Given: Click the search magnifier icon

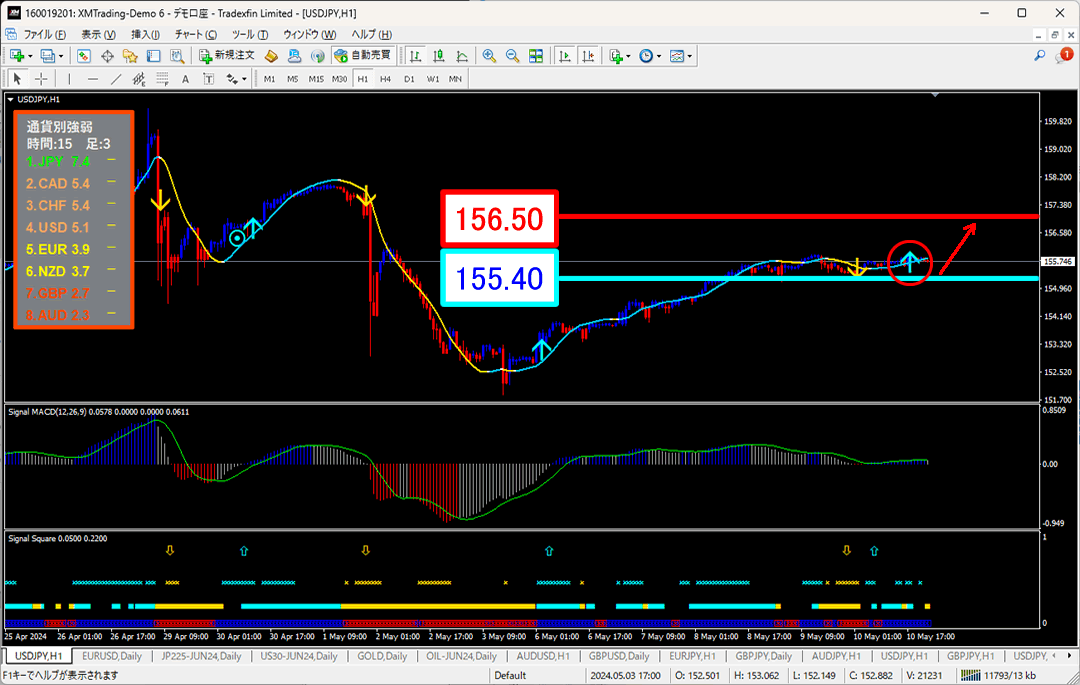Looking at the screenshot, I should pos(1039,56).
